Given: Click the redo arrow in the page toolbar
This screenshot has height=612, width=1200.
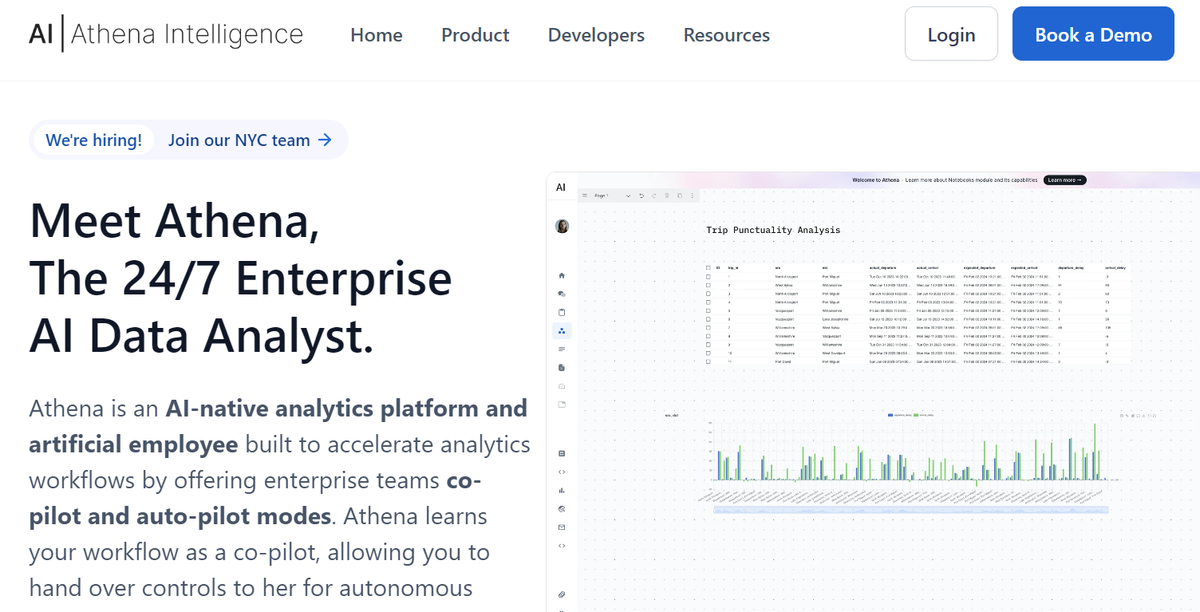Looking at the screenshot, I should tap(654, 196).
